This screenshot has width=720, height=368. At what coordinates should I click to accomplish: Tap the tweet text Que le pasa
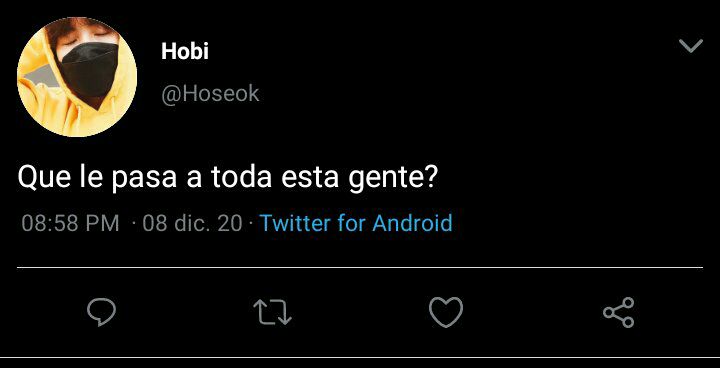pos(97,178)
